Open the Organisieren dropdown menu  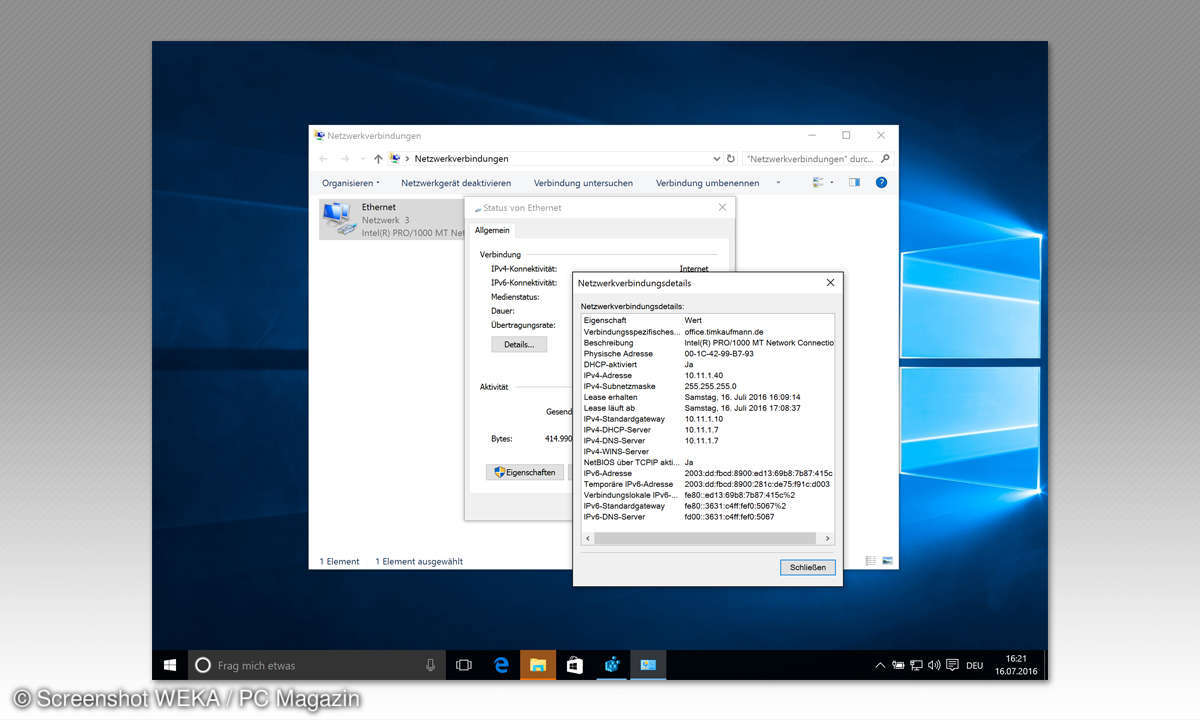tap(351, 183)
